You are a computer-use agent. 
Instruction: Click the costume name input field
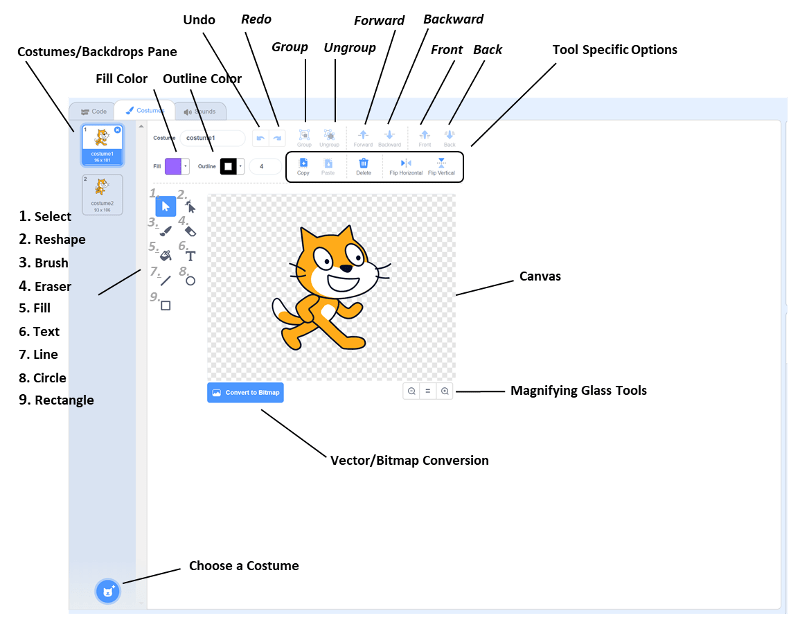(213, 138)
